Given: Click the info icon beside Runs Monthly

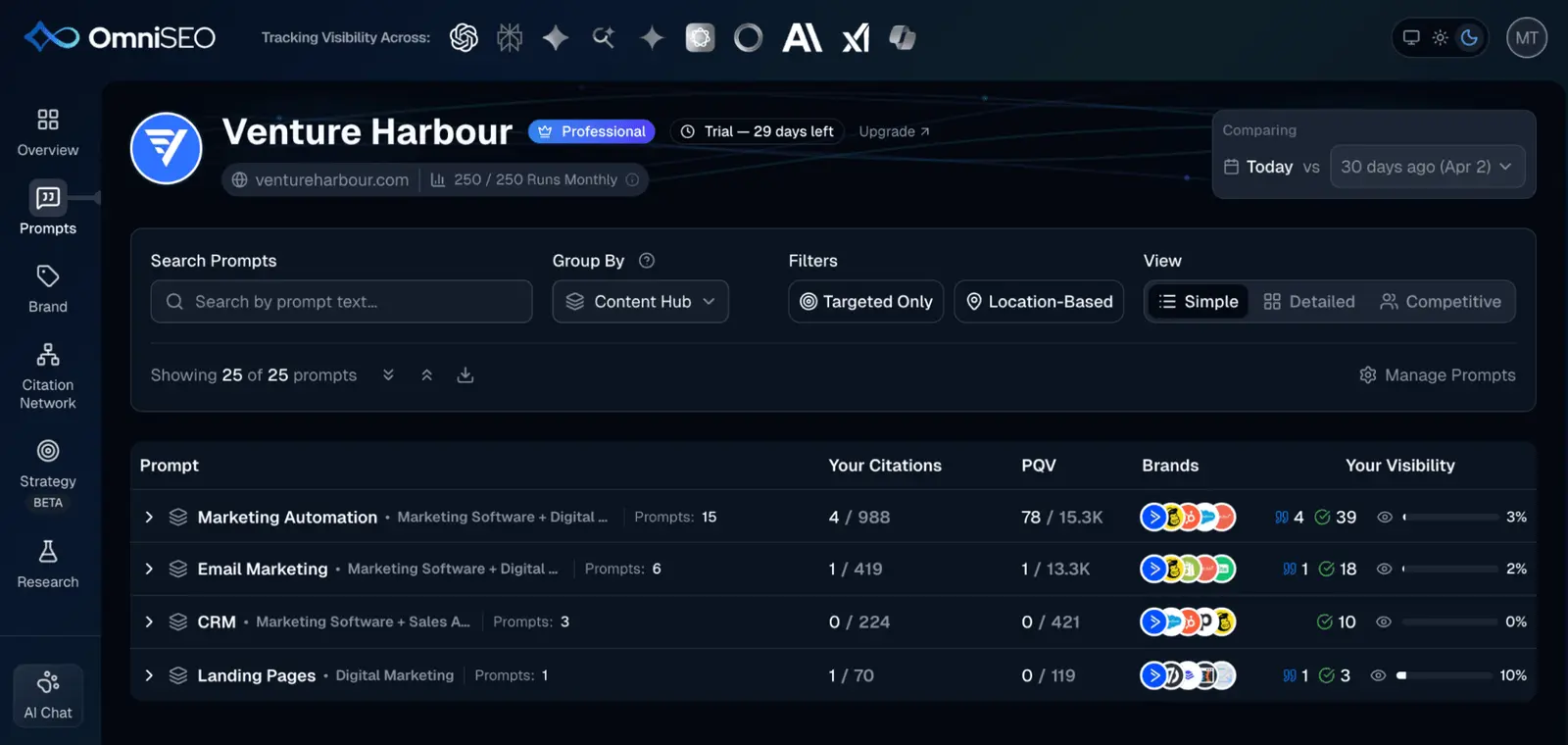Looking at the screenshot, I should [x=632, y=180].
